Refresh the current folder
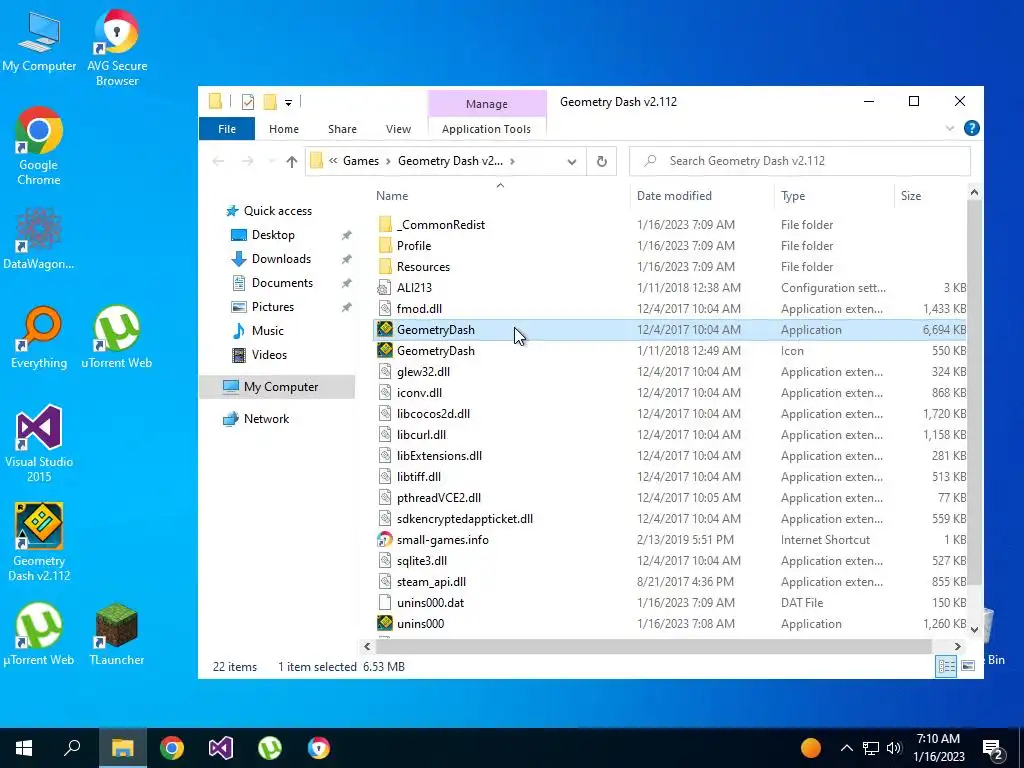 (x=601, y=161)
